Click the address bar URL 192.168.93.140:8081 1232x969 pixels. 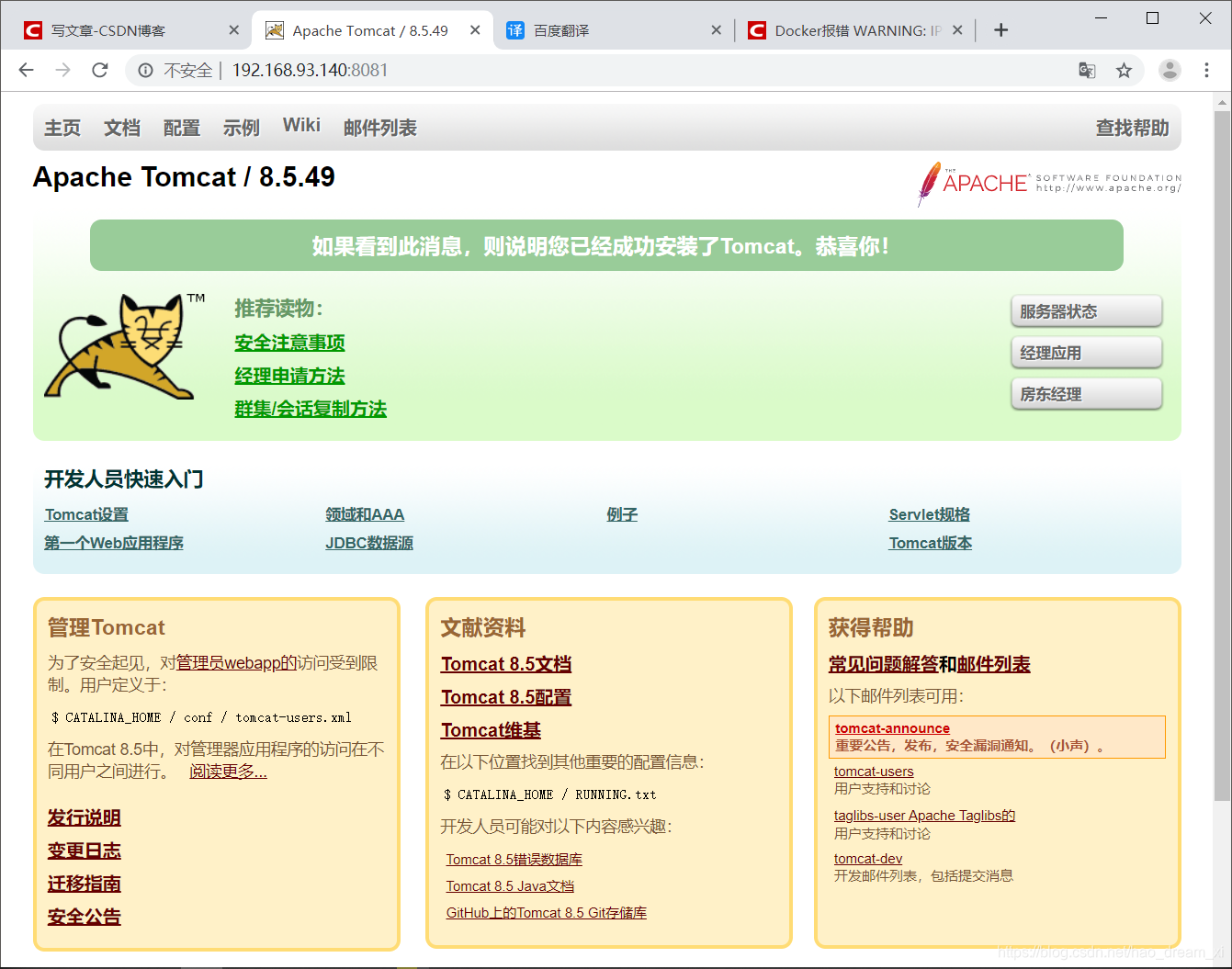click(311, 71)
